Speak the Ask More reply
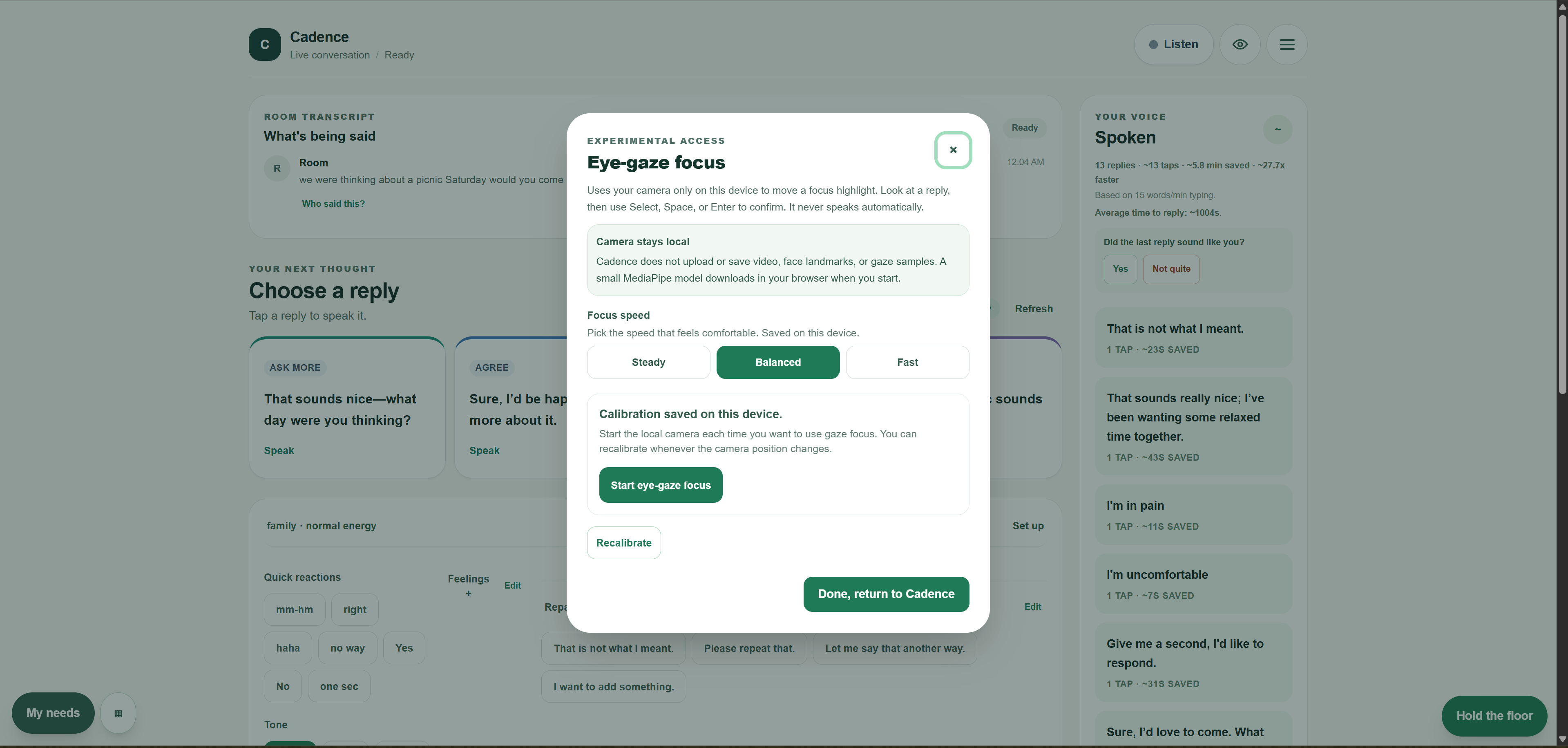Image resolution: width=1568 pixels, height=748 pixels. point(279,450)
